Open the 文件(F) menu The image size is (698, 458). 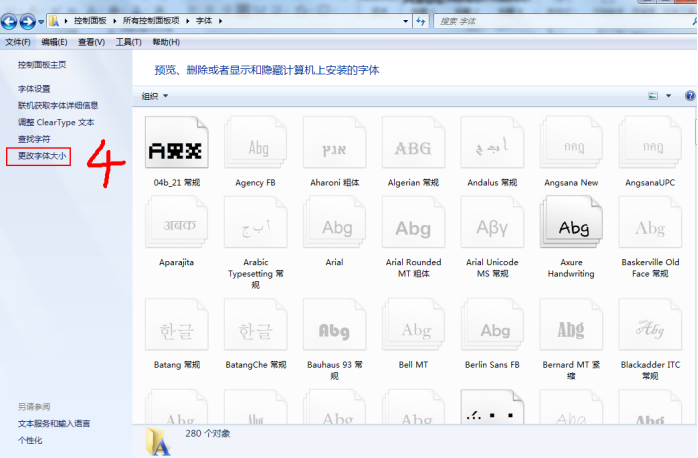coord(18,42)
